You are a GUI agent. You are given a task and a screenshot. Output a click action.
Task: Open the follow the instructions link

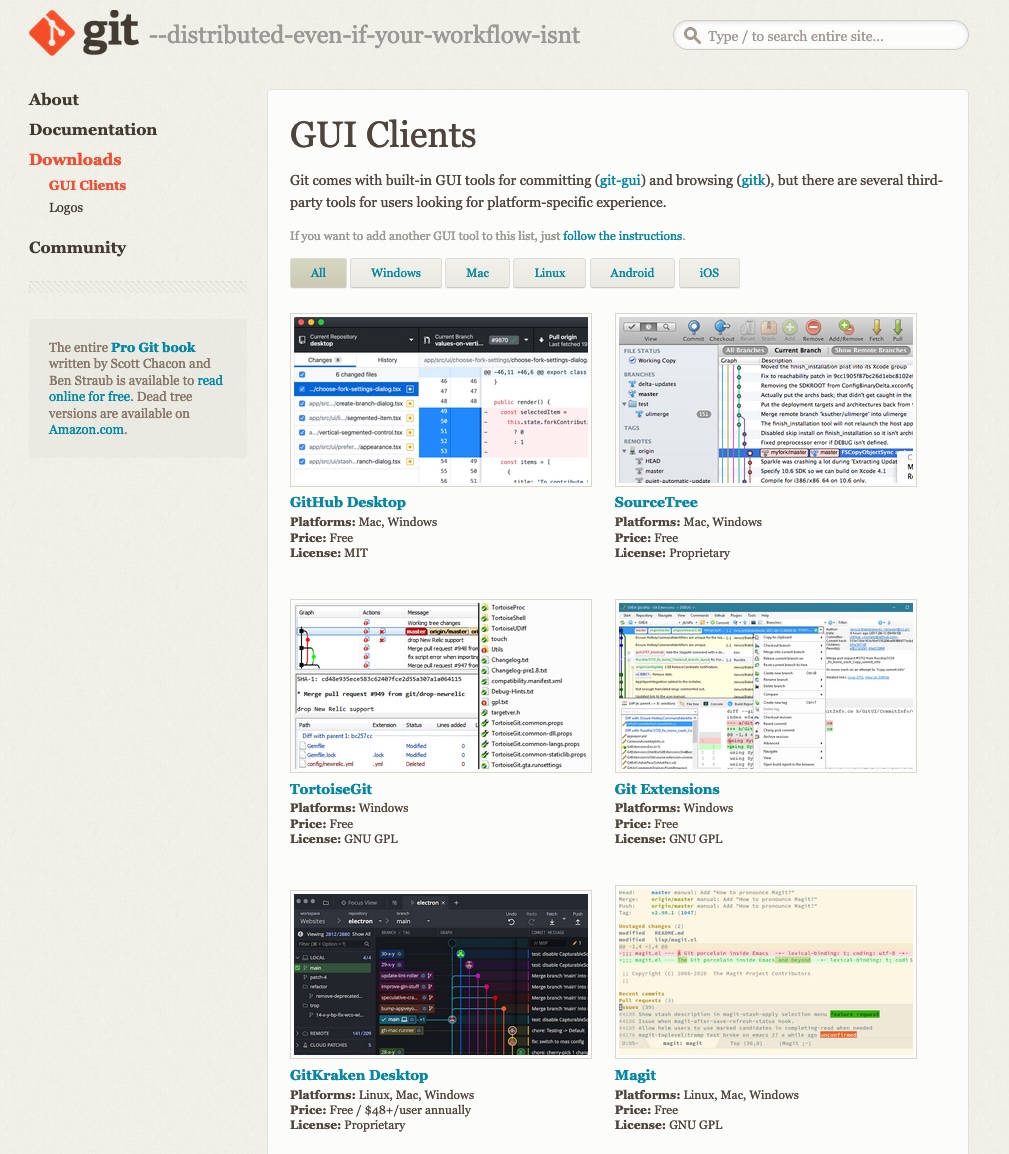(x=621, y=236)
